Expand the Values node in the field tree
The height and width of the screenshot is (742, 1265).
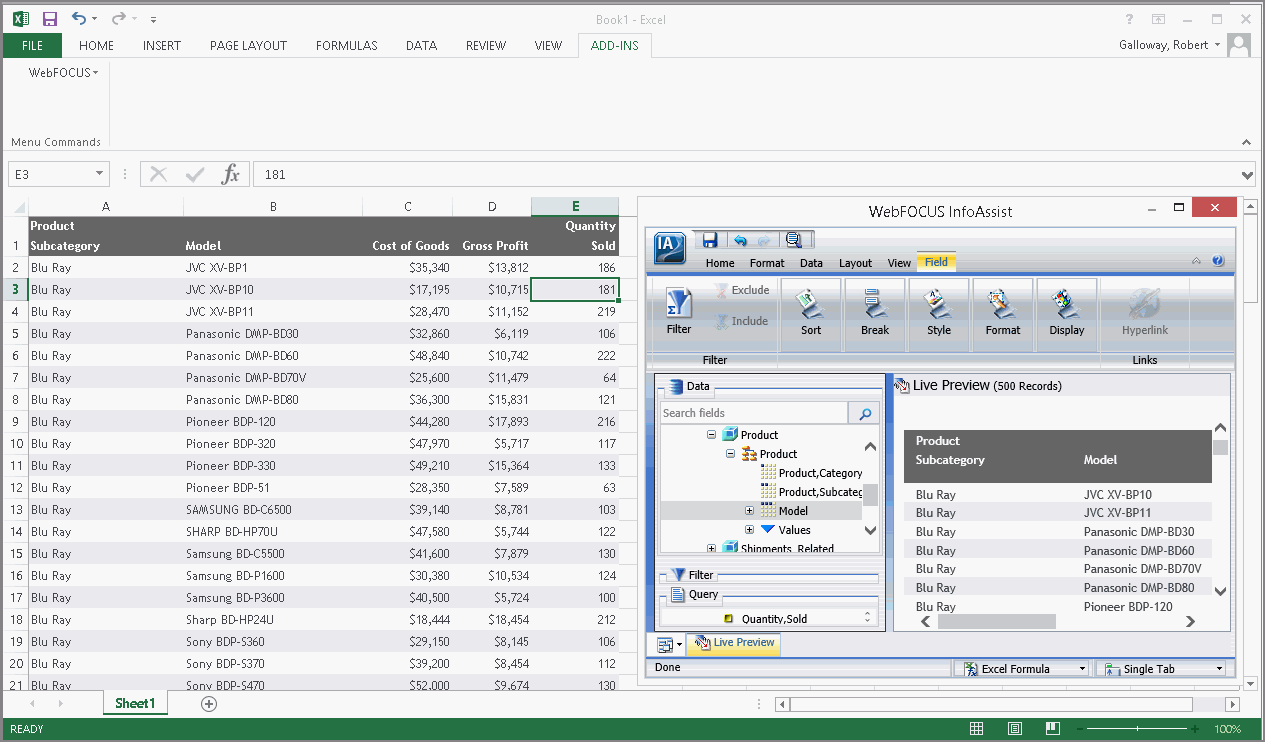click(749, 530)
